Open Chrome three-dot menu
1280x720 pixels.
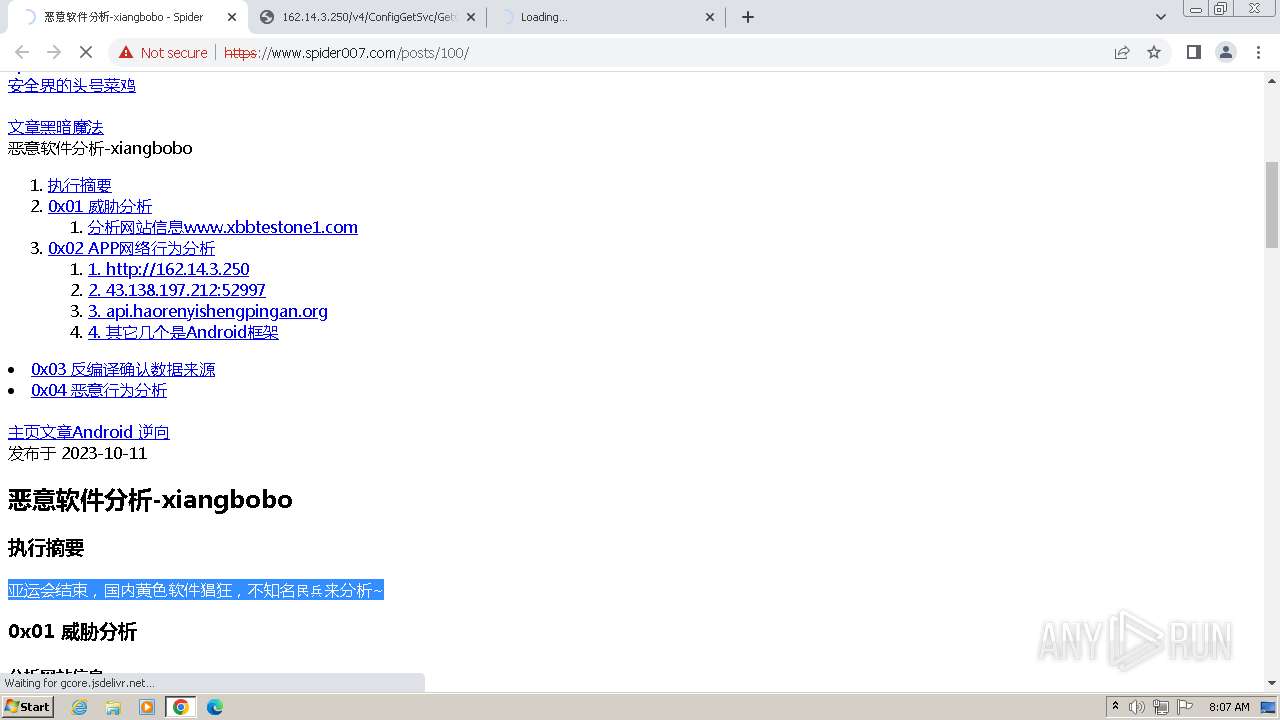coord(1259,52)
